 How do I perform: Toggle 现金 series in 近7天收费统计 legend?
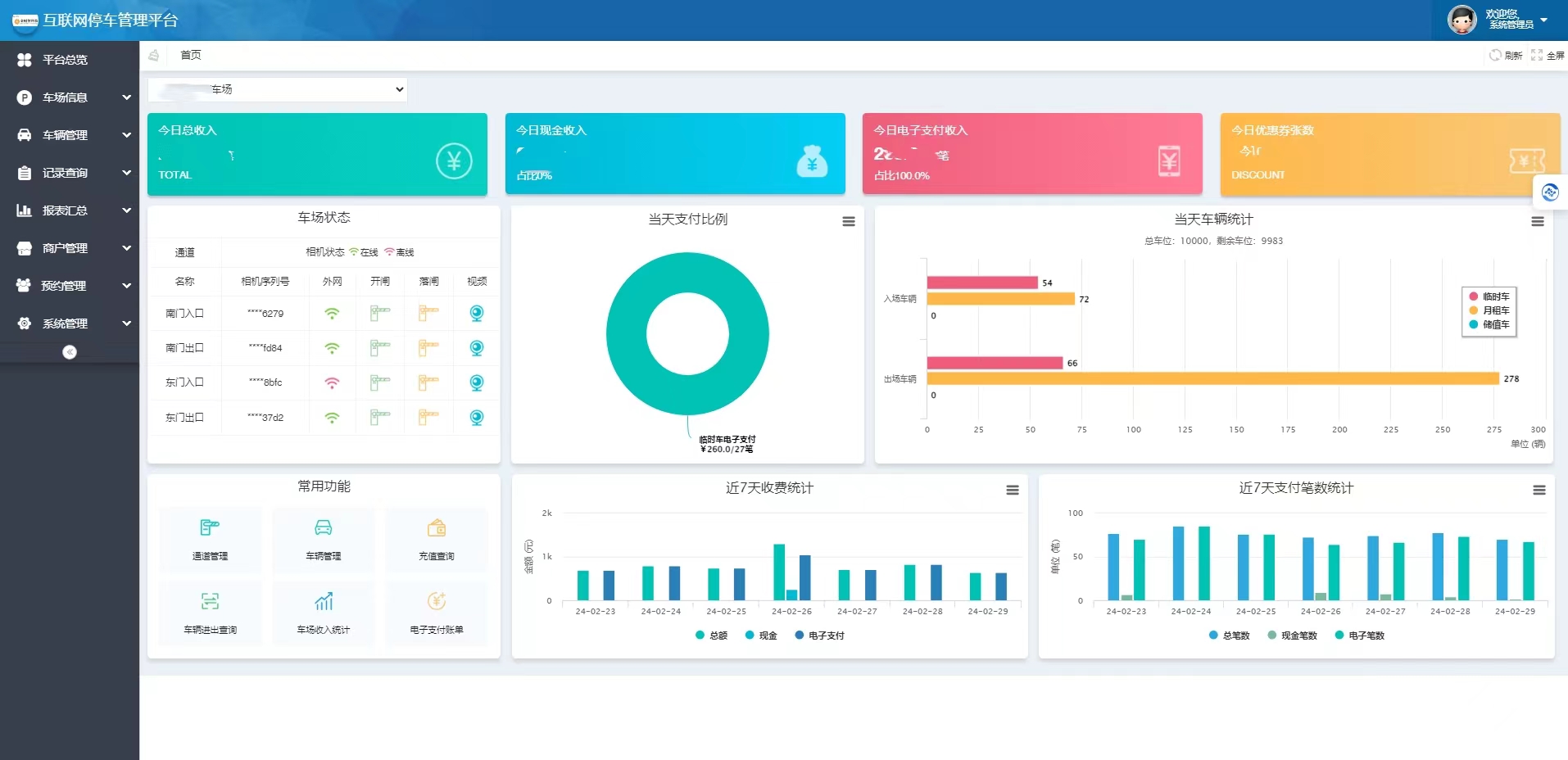click(761, 636)
